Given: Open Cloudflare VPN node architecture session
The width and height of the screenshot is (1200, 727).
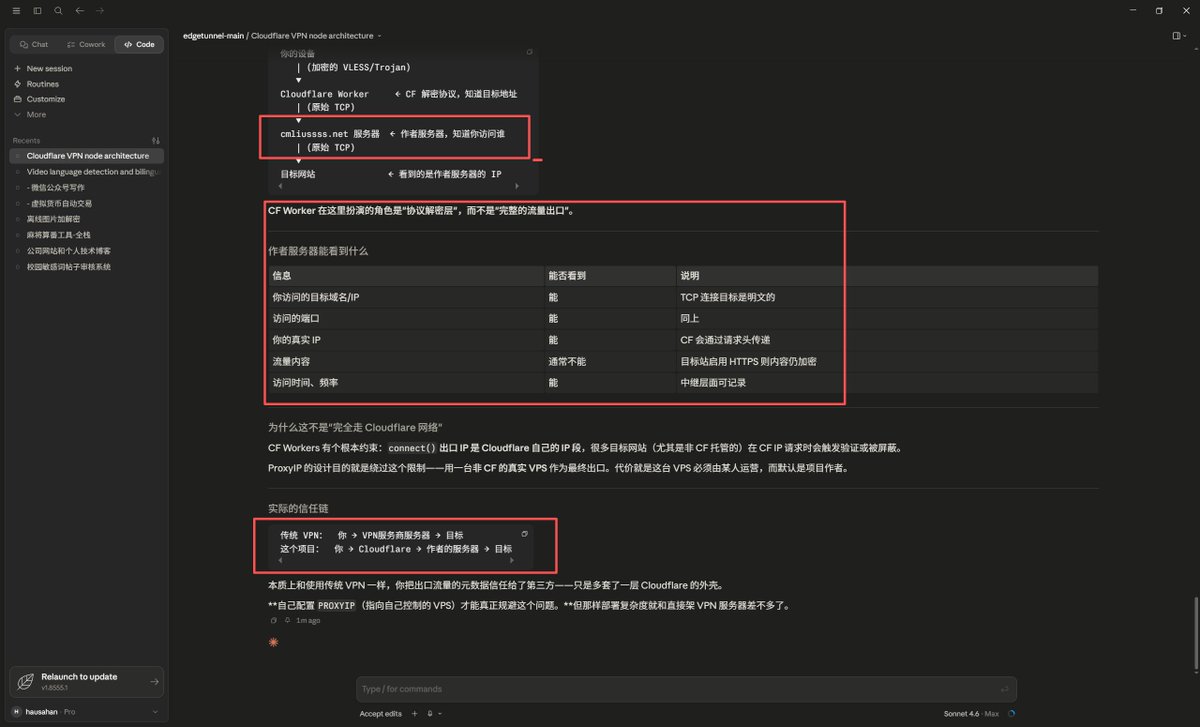Looking at the screenshot, I should pos(86,156).
